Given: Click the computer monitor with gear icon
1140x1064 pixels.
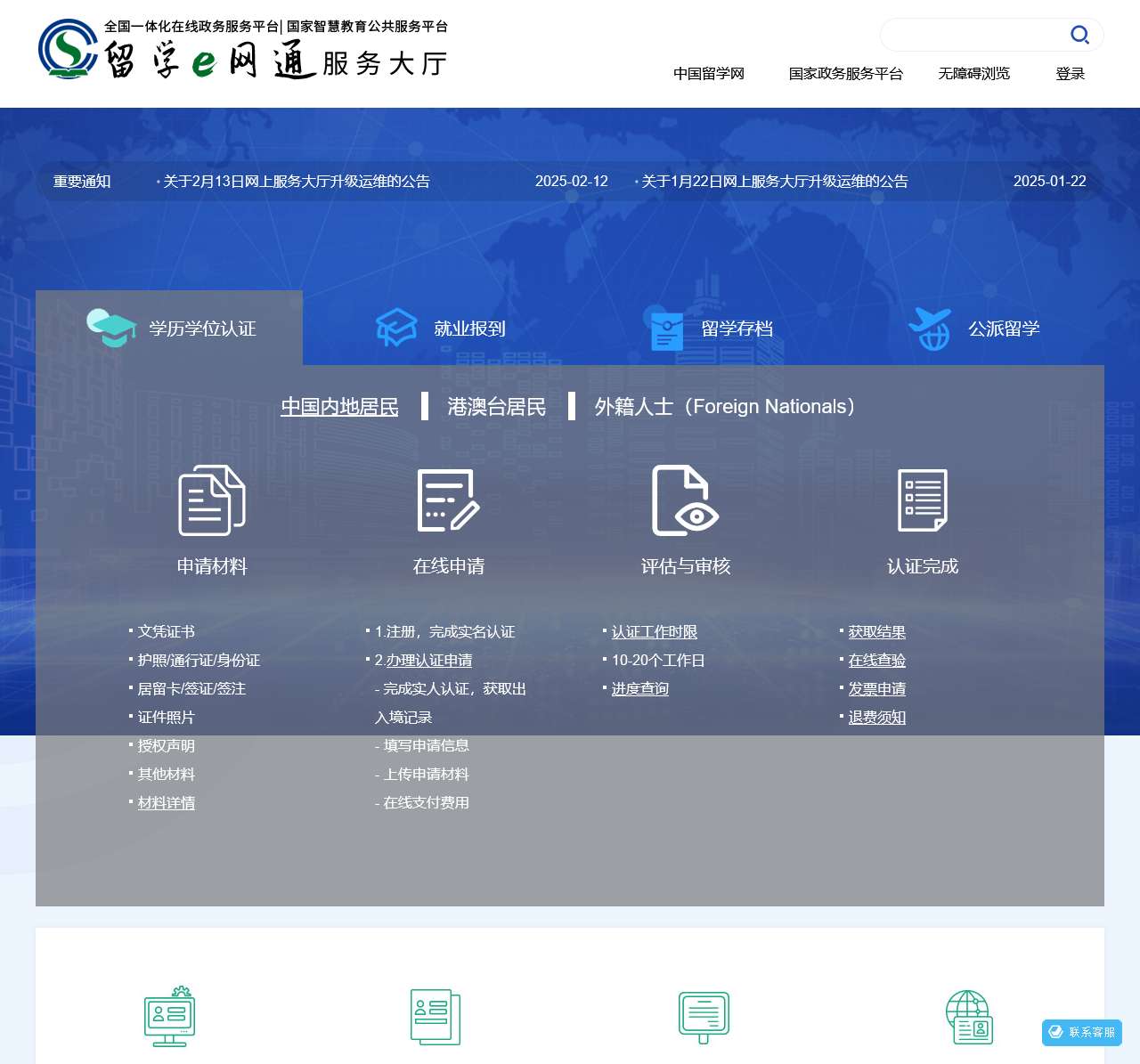Looking at the screenshot, I should coord(169,1017).
